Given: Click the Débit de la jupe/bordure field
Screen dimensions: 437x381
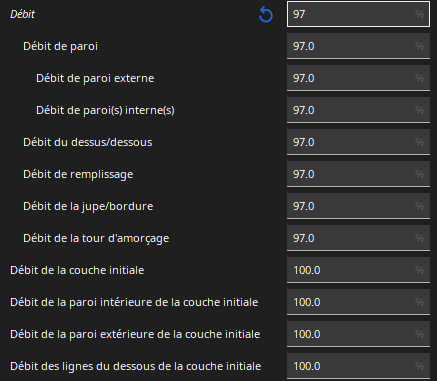Looking at the screenshot, I should (x=358, y=206).
